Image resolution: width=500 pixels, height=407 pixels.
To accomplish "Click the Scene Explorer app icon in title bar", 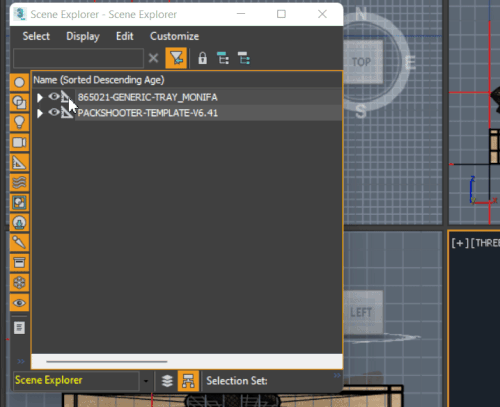I will pos(20,14).
